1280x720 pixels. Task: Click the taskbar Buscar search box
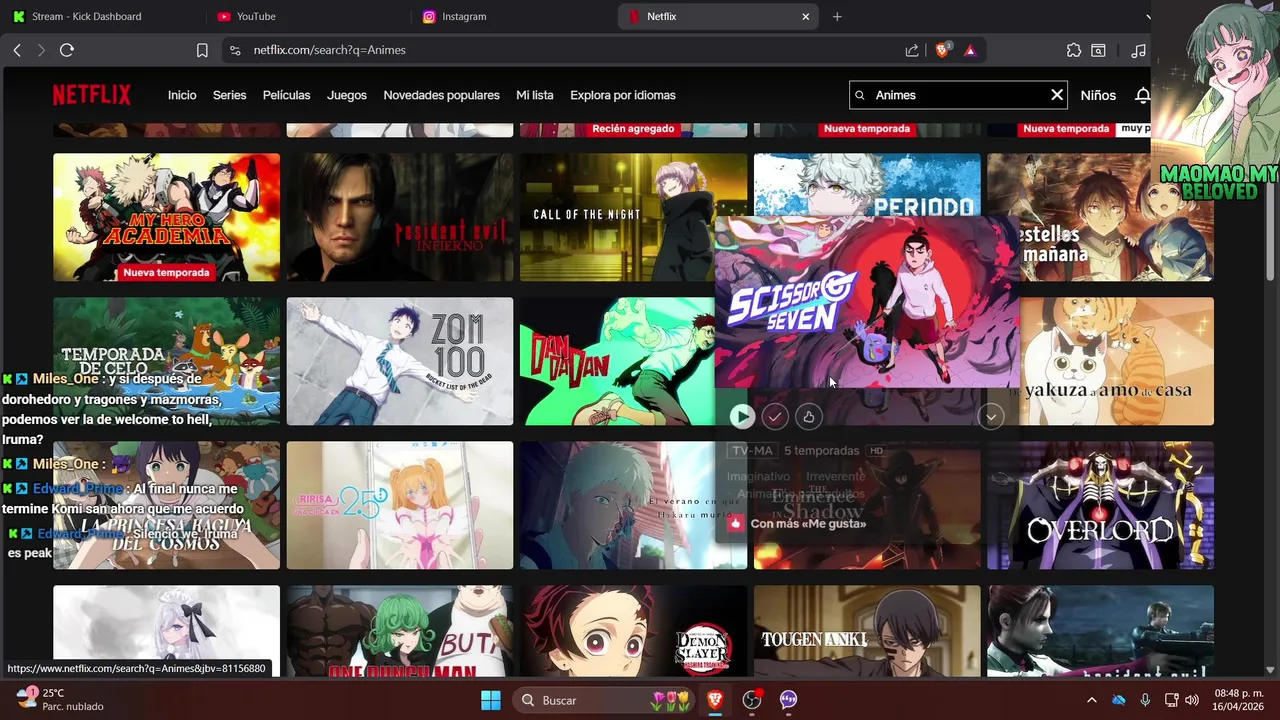604,700
